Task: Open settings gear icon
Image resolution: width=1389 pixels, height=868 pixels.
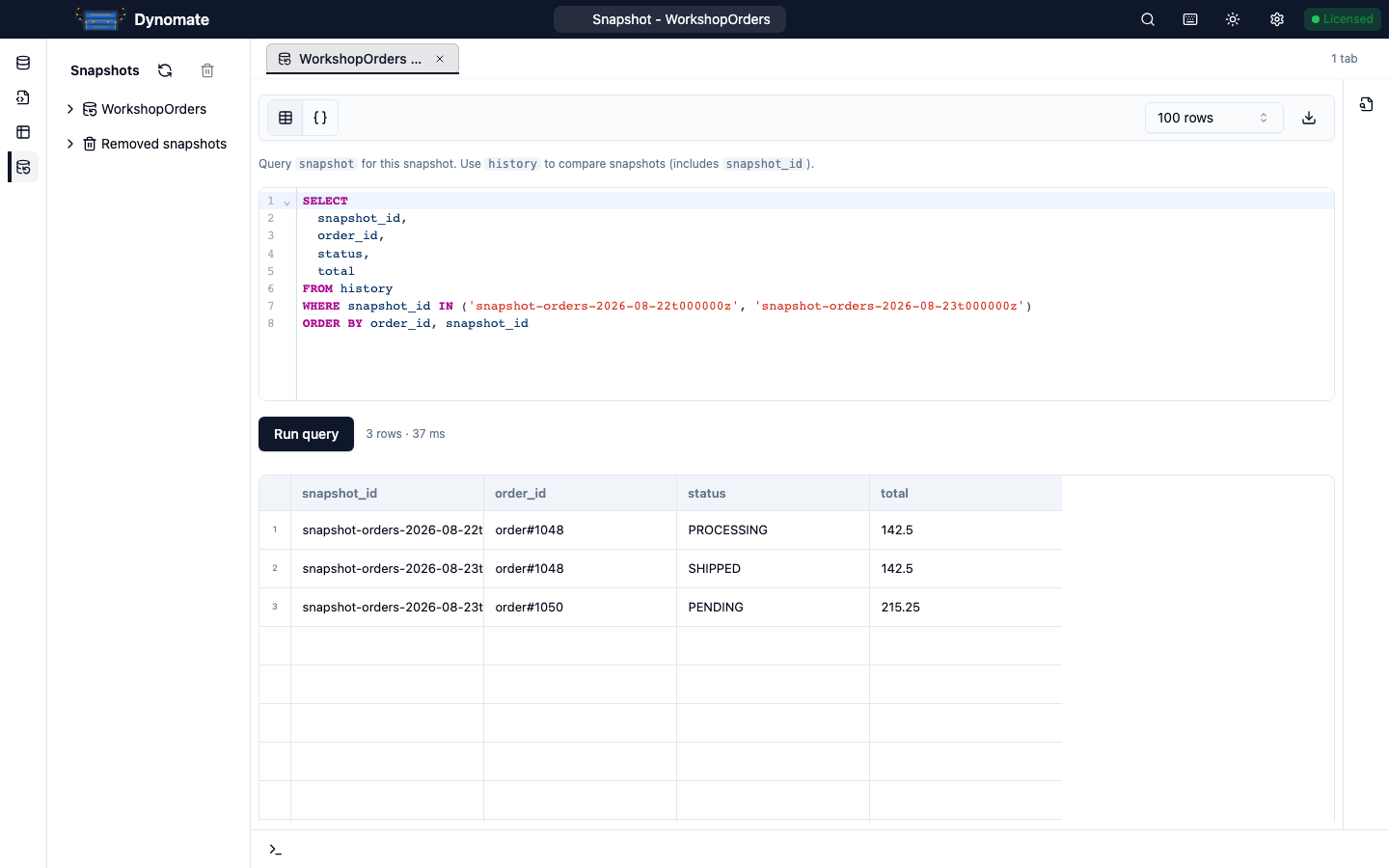Action: [x=1277, y=19]
